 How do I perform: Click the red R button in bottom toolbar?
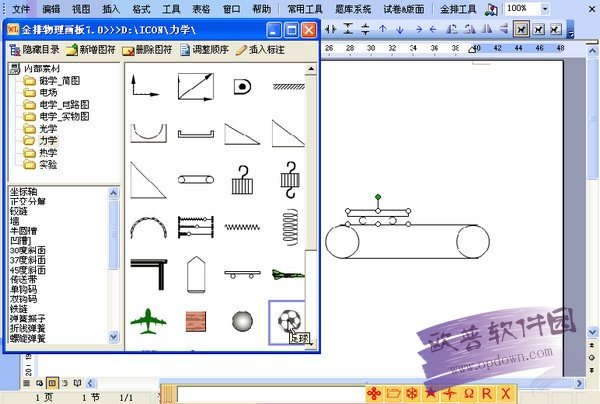click(487, 393)
